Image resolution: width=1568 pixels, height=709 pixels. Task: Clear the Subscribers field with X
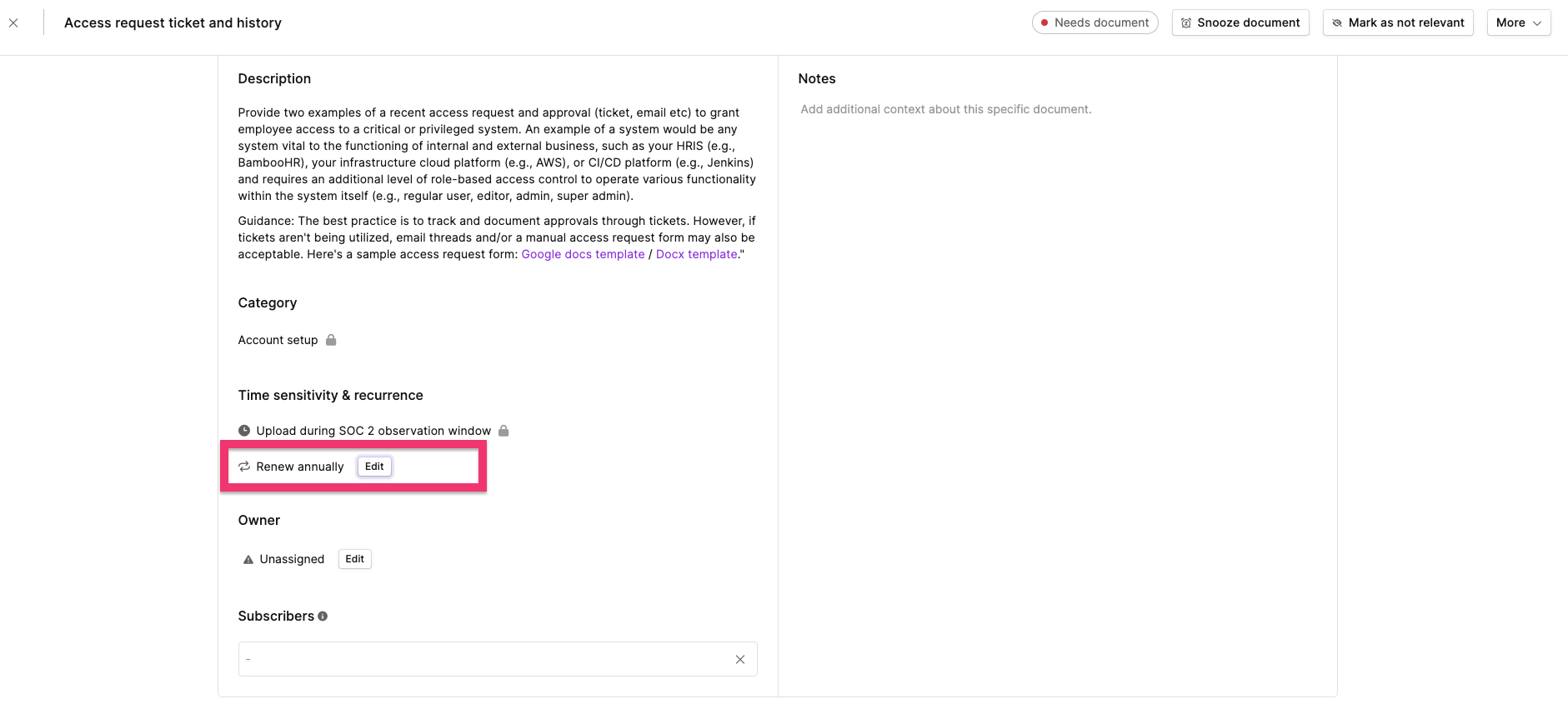point(739,659)
